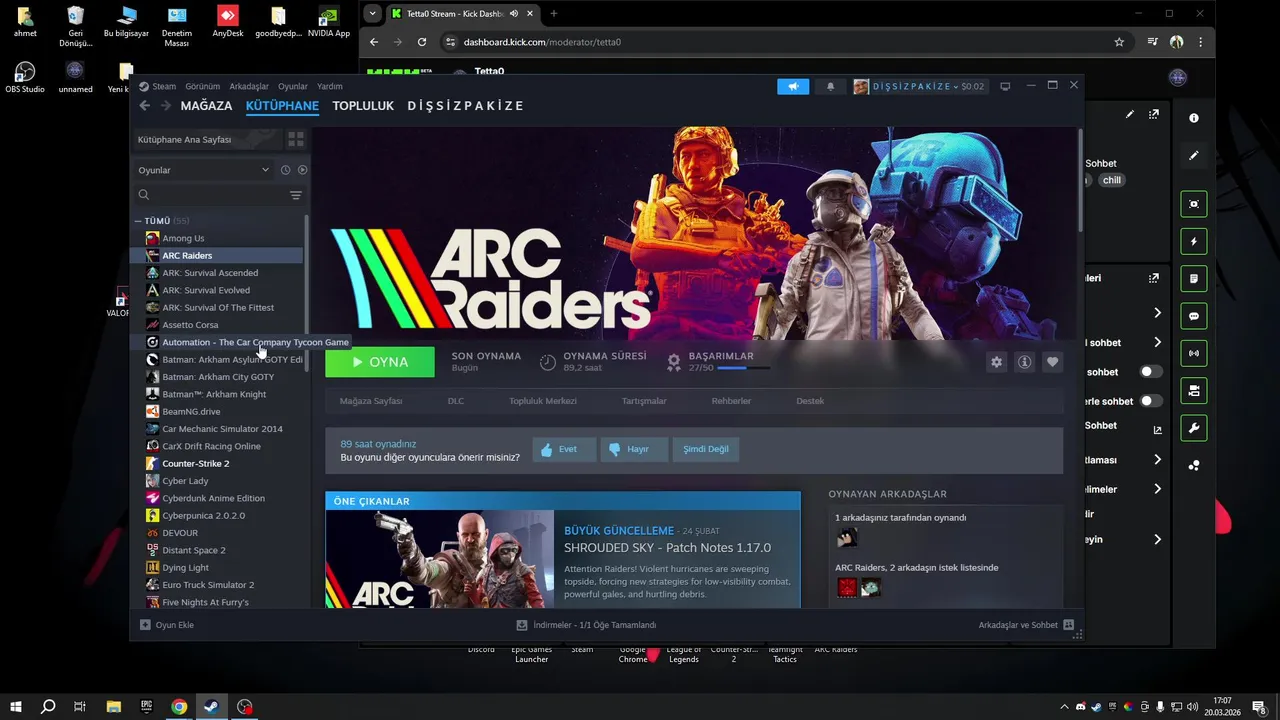Click the Epic Games taskbar icon
Image resolution: width=1280 pixels, height=720 pixels.
[x=146, y=707]
